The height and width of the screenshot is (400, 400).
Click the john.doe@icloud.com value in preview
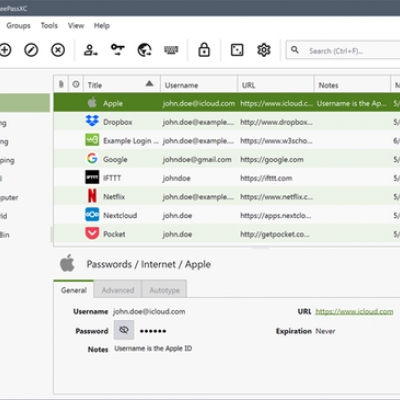(x=149, y=311)
